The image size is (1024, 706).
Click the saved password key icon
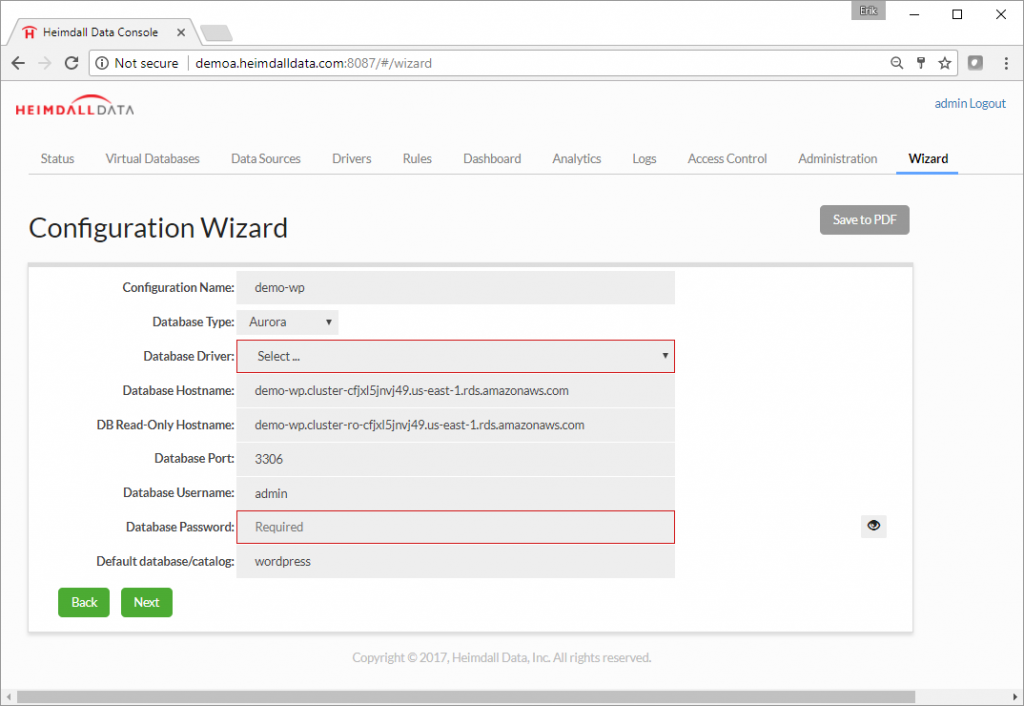pyautogui.click(x=921, y=63)
